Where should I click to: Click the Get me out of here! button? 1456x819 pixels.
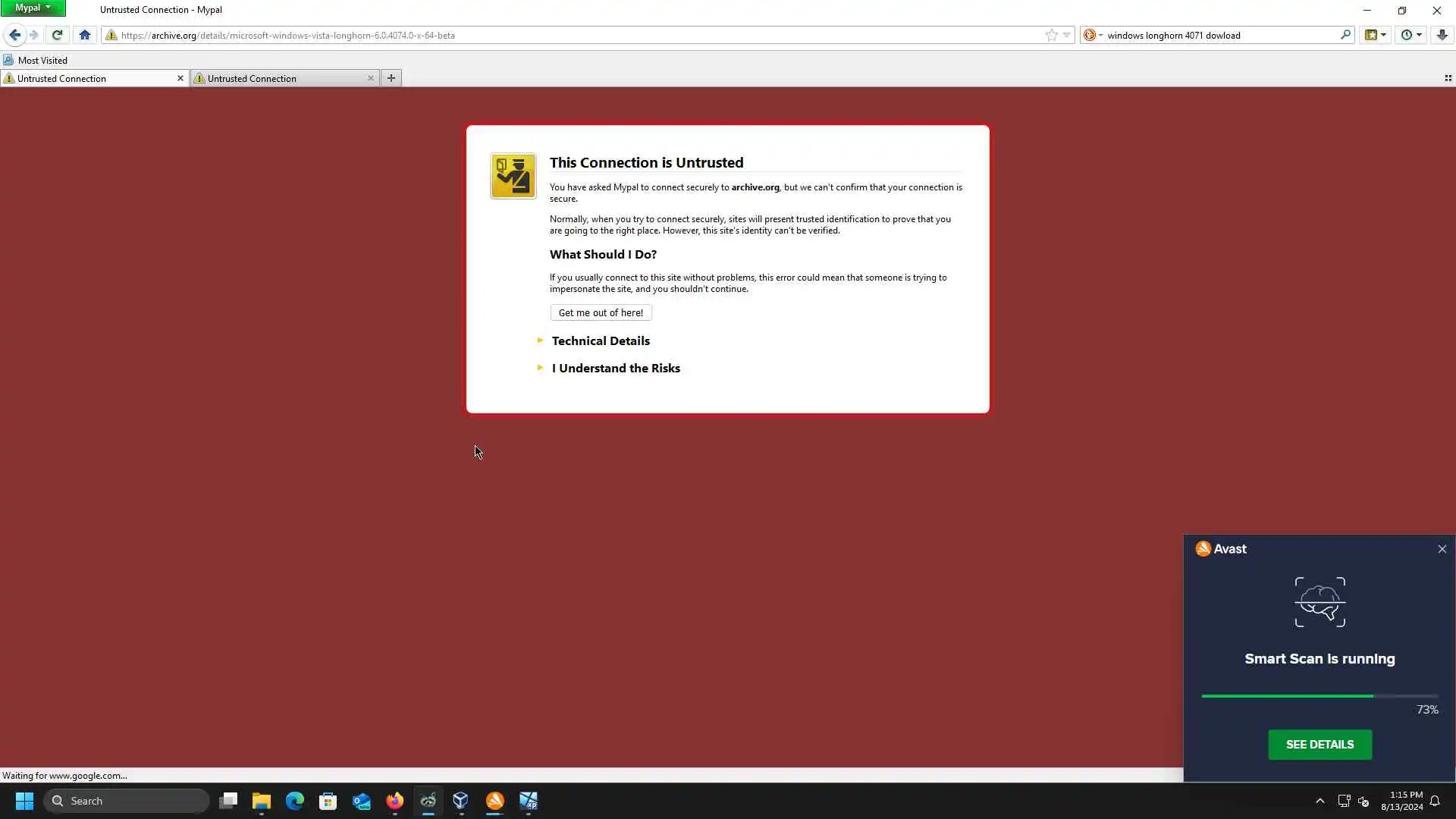[x=601, y=312]
